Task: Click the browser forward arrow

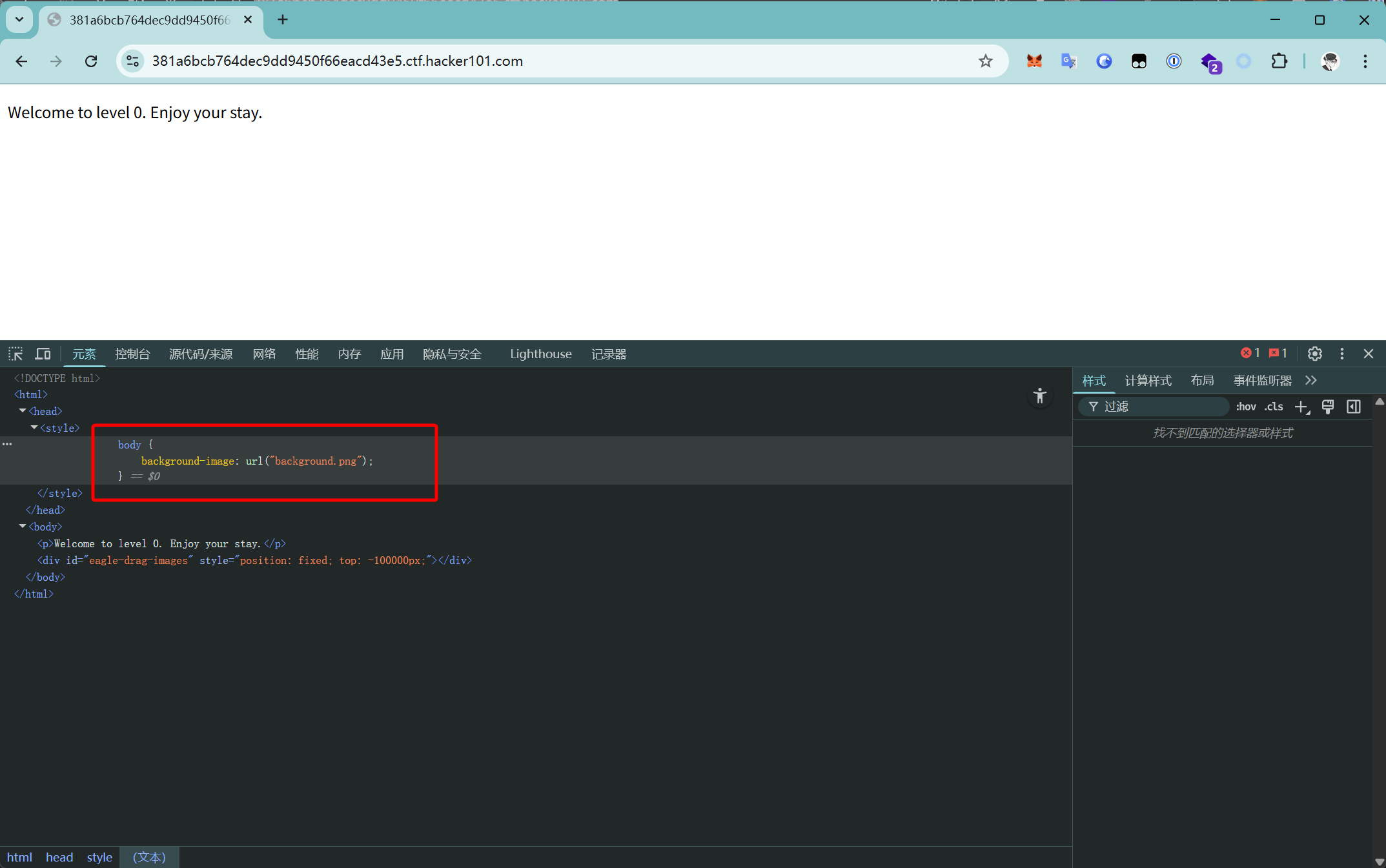Action: (x=56, y=61)
